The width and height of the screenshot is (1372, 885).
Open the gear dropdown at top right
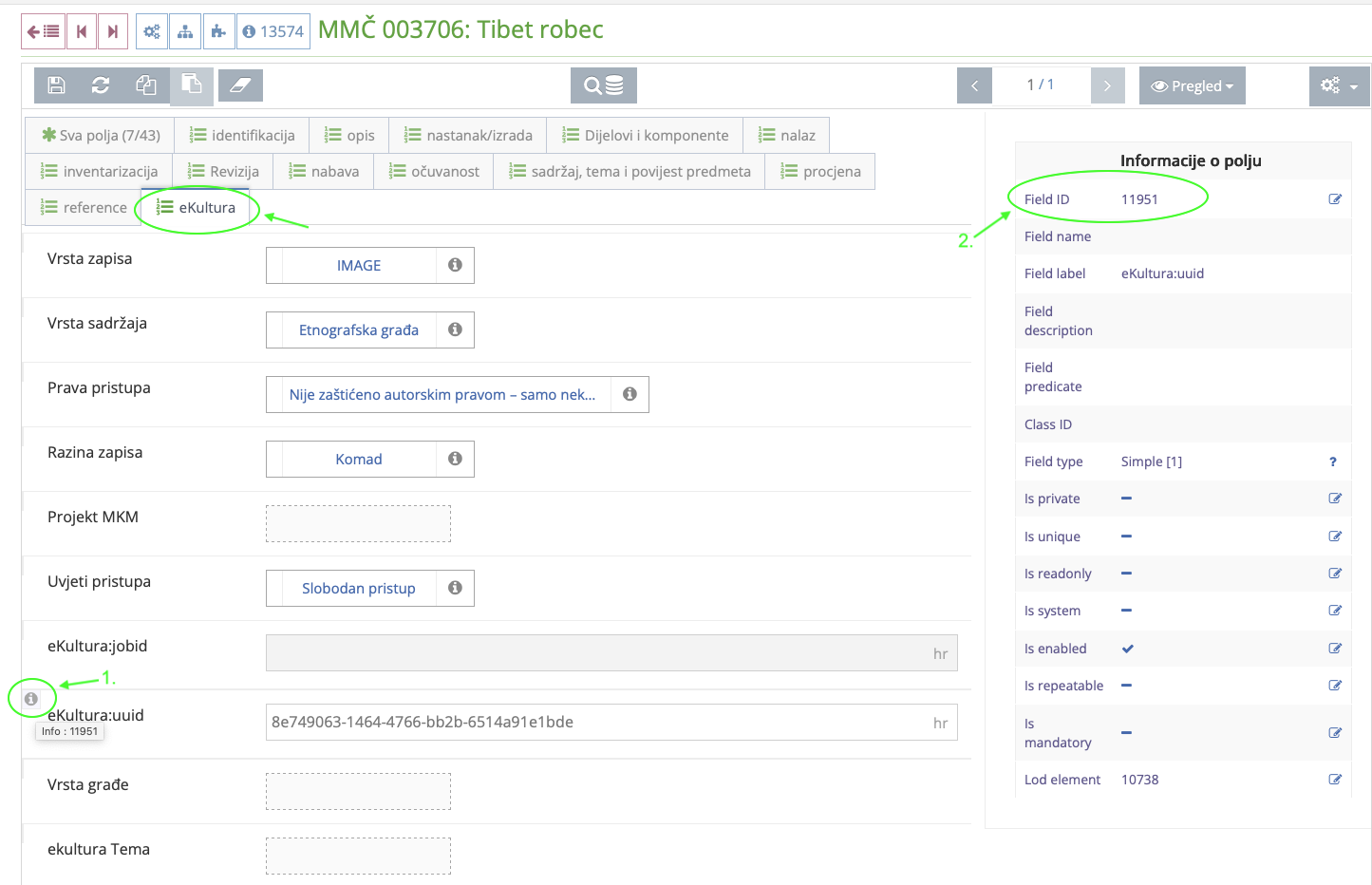pos(1339,85)
